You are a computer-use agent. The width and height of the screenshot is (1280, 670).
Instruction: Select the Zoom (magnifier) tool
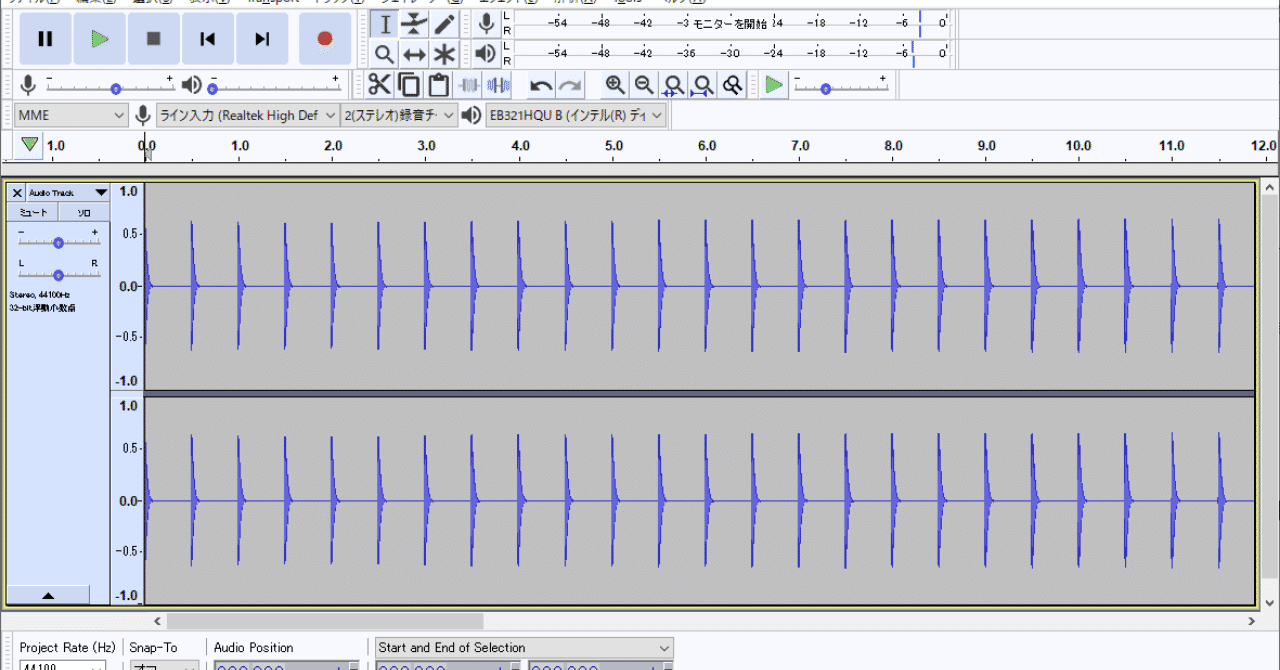[x=385, y=54]
